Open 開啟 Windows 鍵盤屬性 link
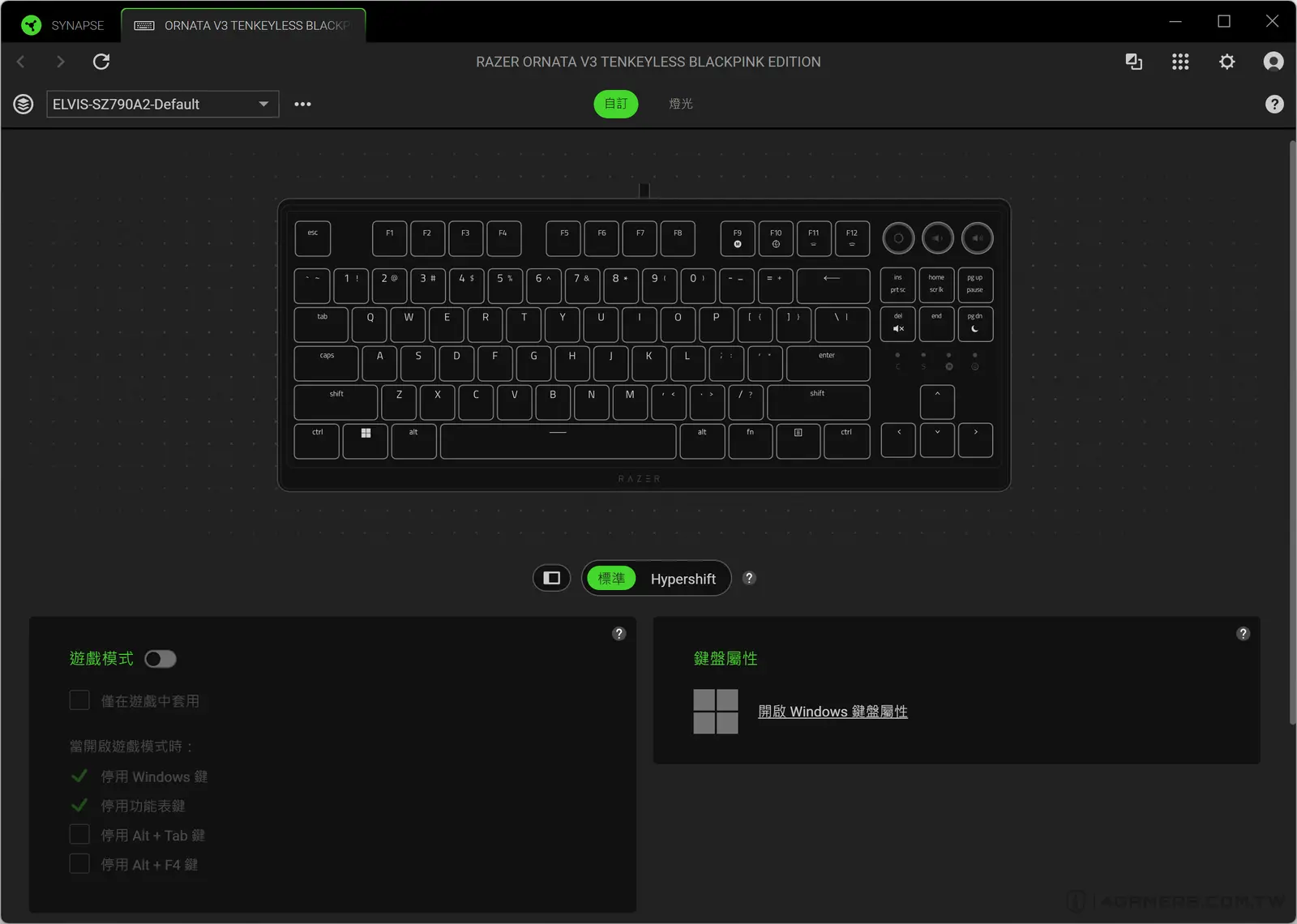 [x=833, y=712]
